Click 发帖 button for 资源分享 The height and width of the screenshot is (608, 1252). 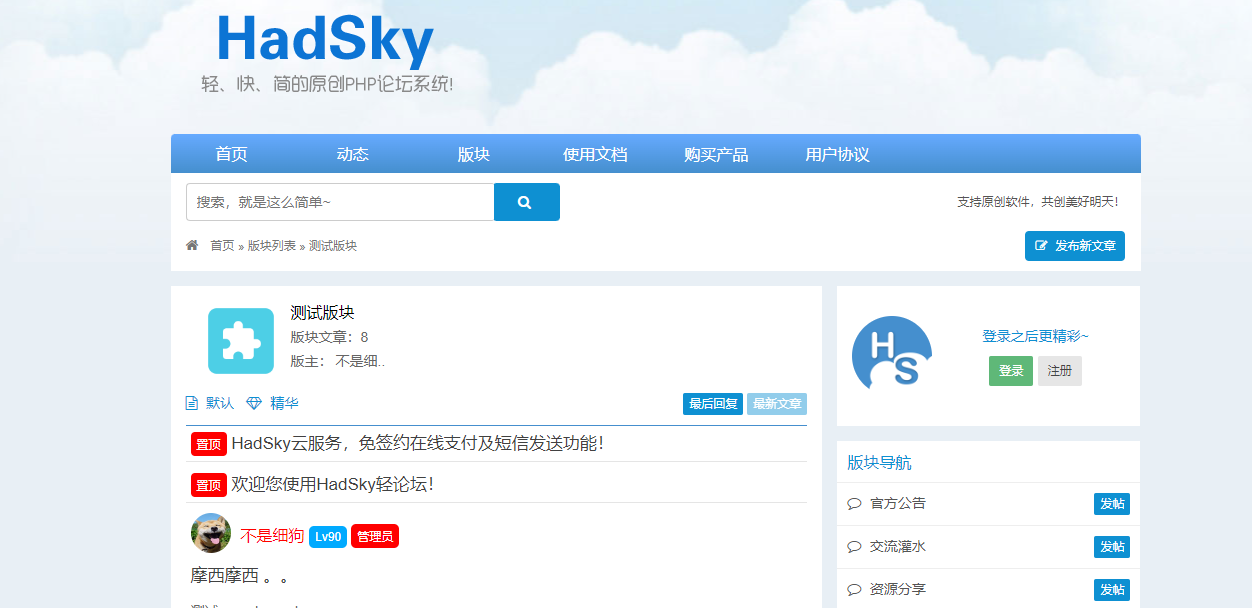(x=1112, y=590)
